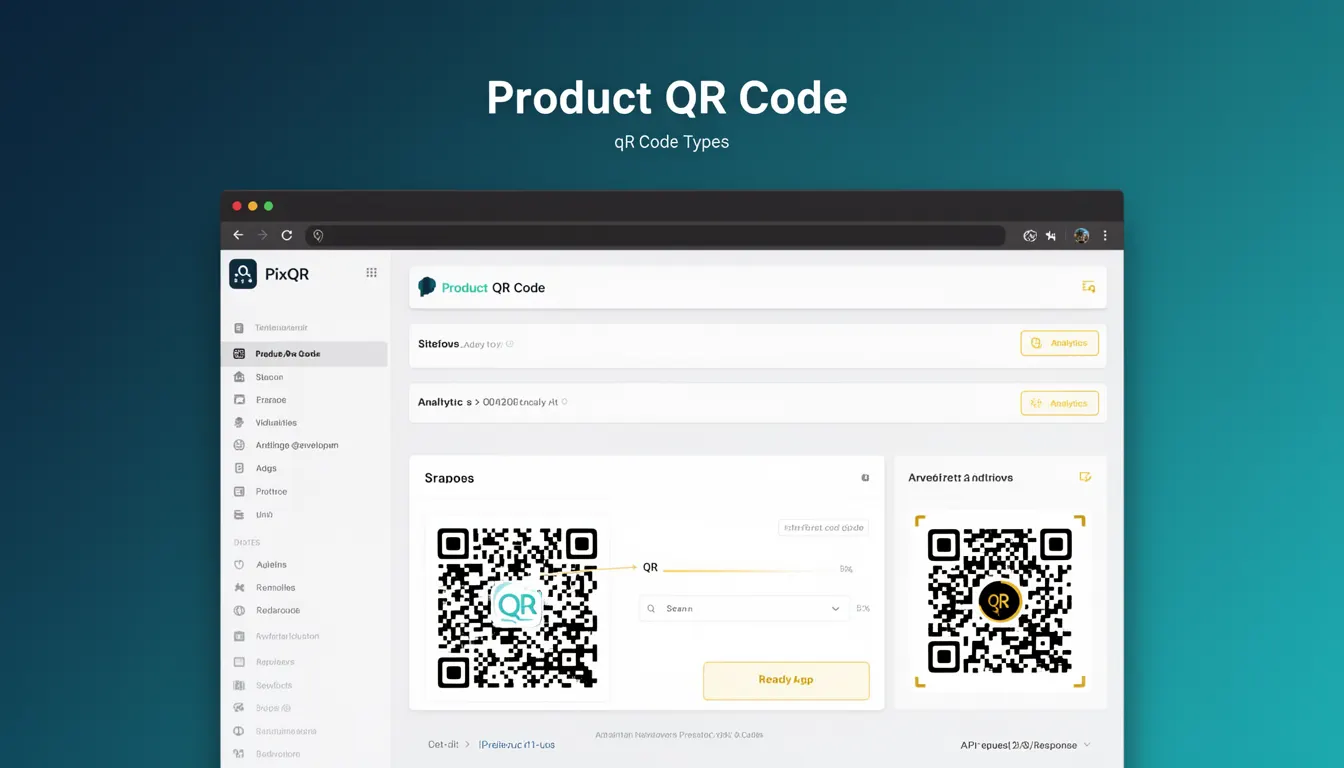Select Produte/Aw Code in the sidebar

click(304, 354)
